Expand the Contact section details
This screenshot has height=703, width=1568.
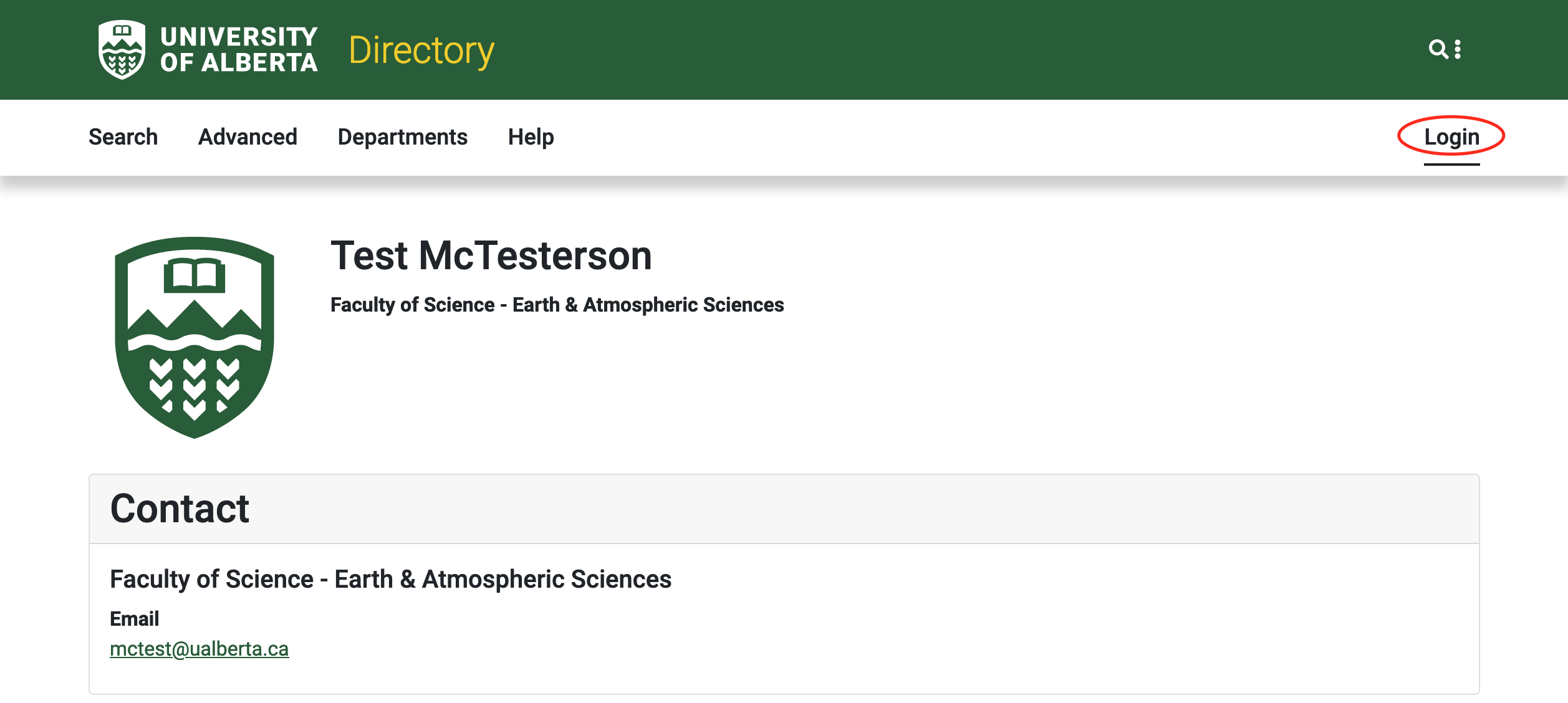181,510
